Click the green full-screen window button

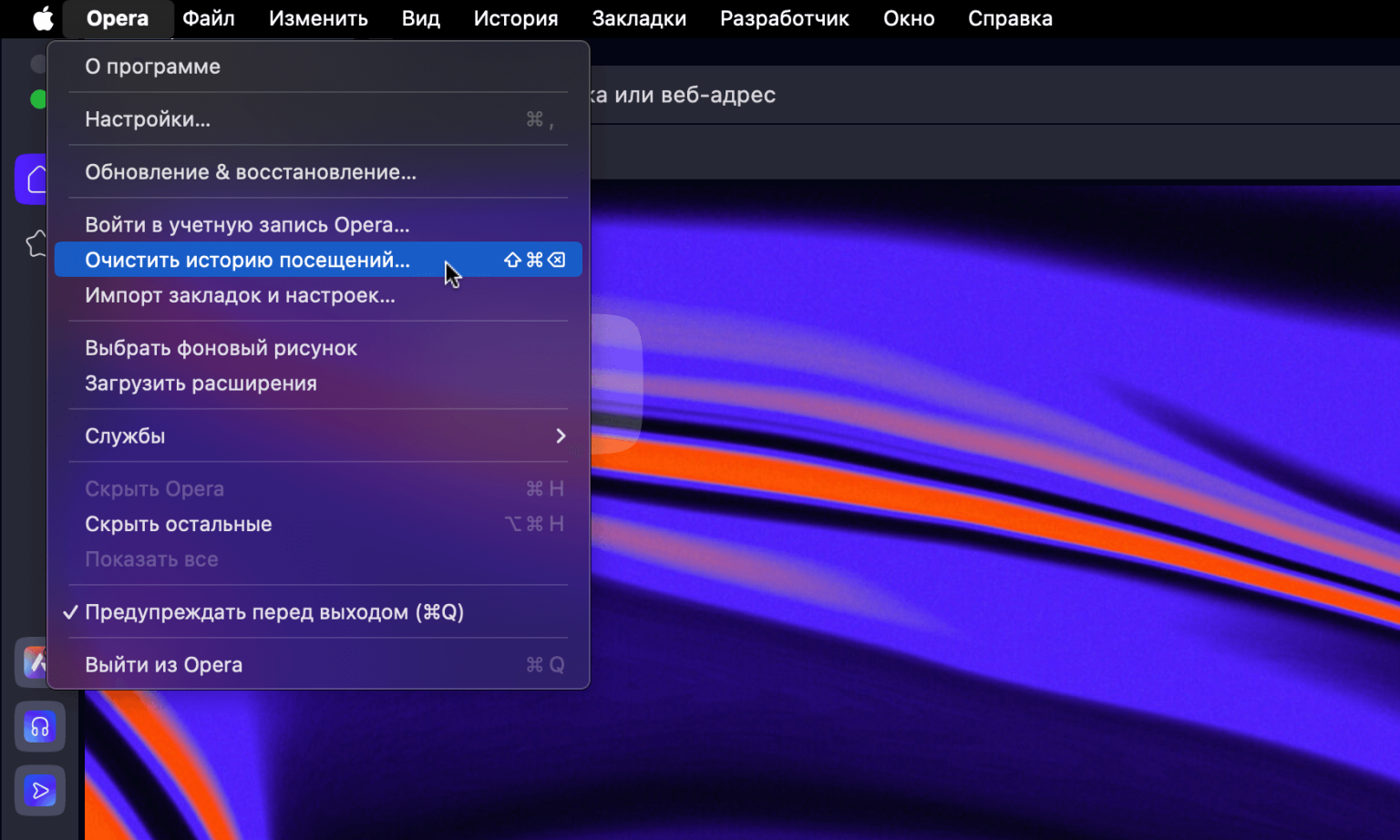(38, 99)
